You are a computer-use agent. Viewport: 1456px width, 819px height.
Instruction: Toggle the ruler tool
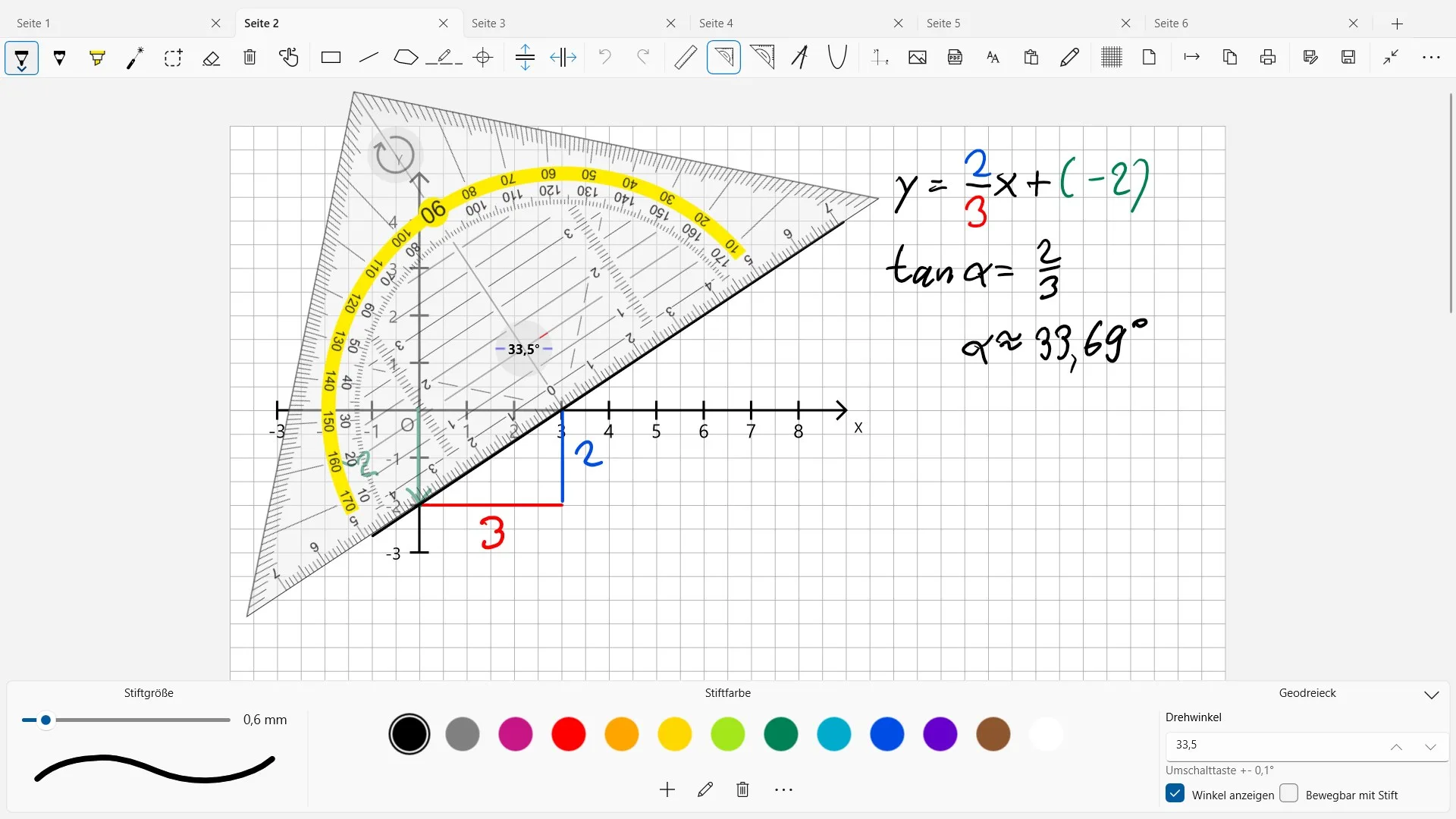[x=686, y=58]
